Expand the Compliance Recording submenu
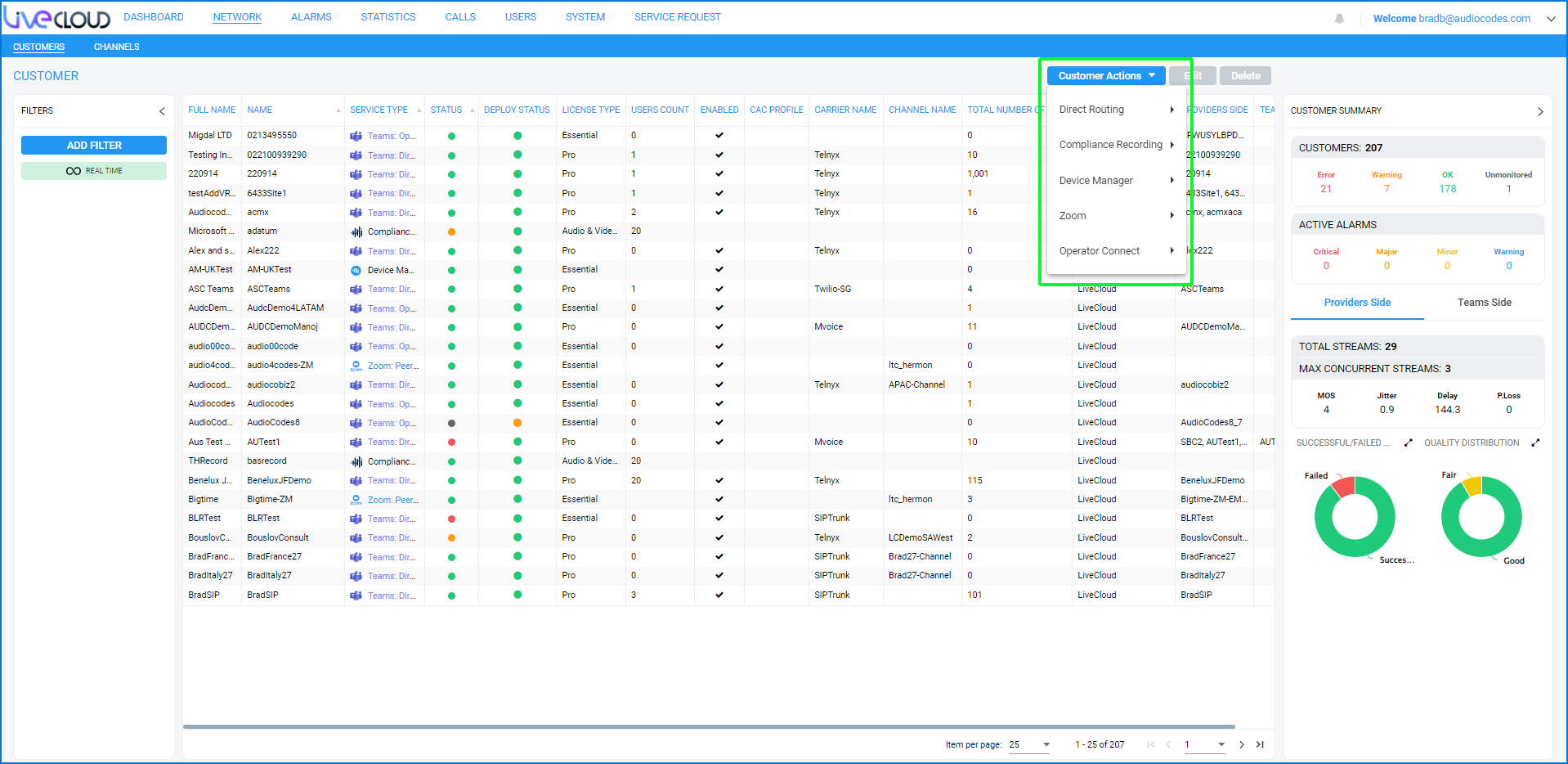1568x764 pixels. (x=1116, y=145)
